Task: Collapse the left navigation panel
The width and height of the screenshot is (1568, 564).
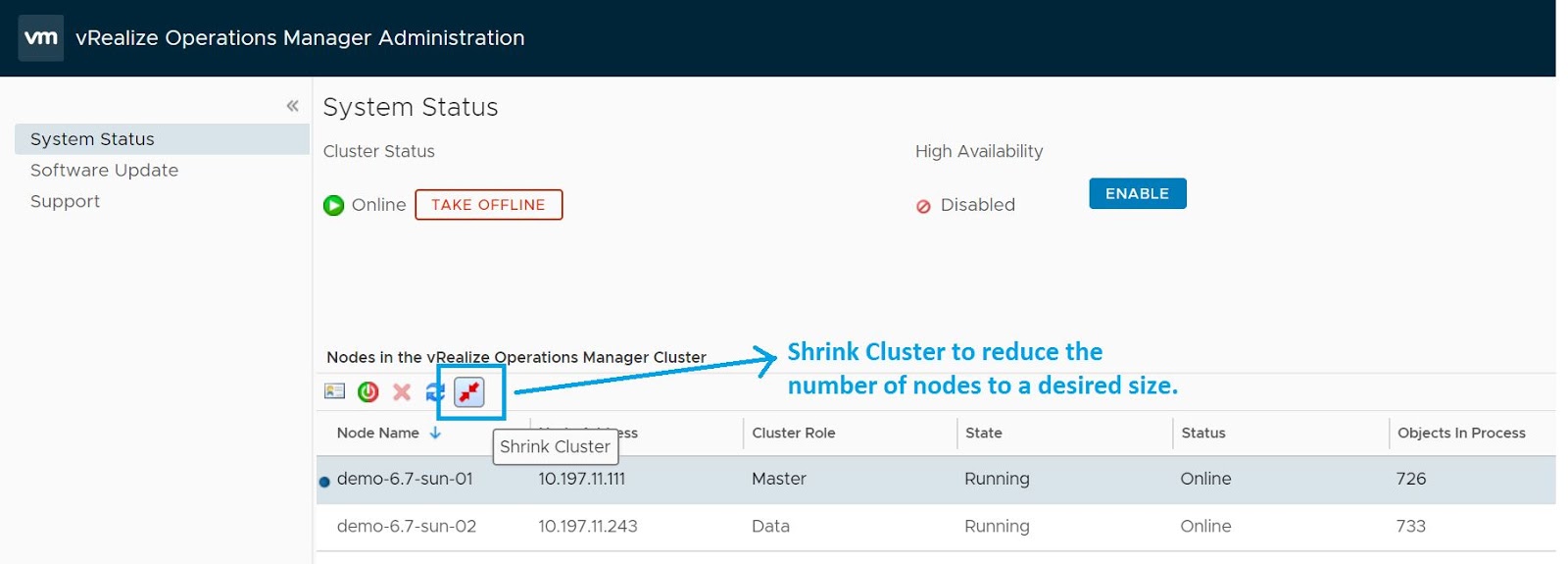Action: point(292,106)
